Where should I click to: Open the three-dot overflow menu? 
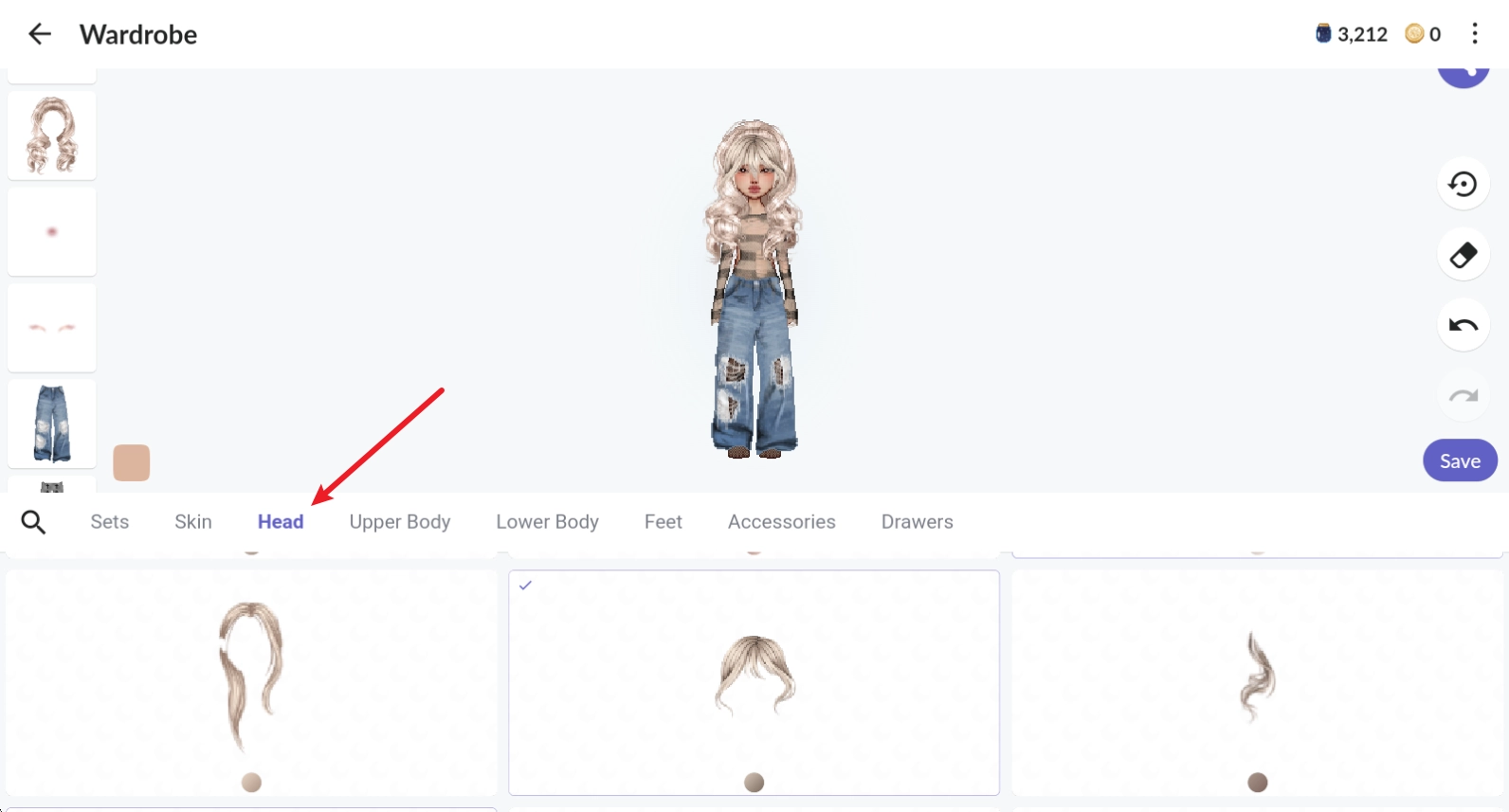point(1474,34)
